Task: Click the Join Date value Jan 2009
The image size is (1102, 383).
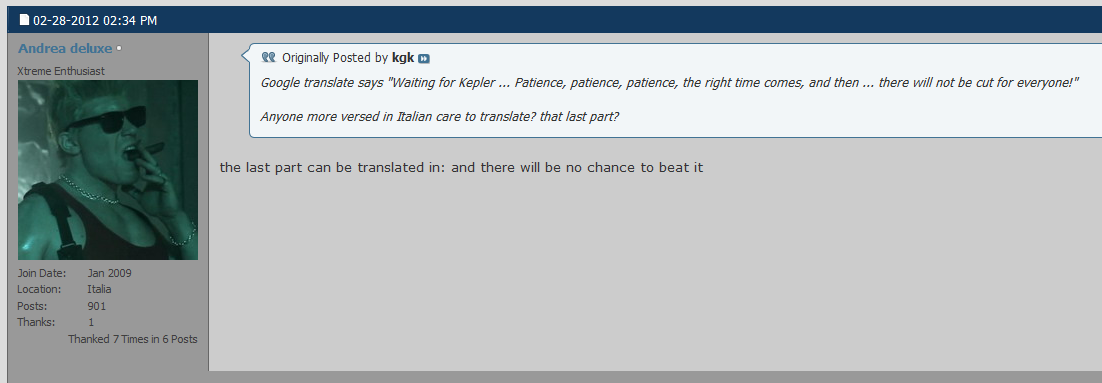Action: tap(109, 273)
